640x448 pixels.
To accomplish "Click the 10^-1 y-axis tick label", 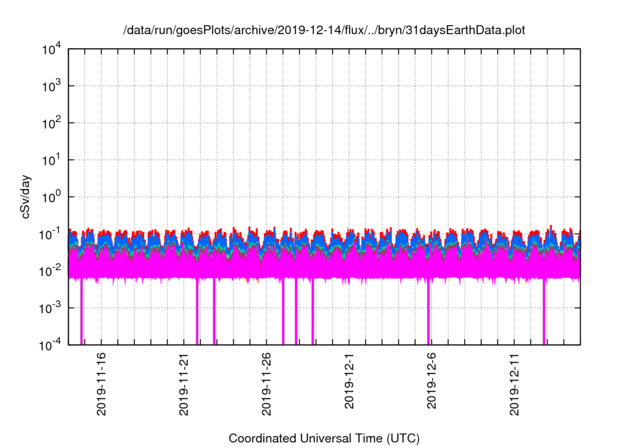I will point(51,234).
